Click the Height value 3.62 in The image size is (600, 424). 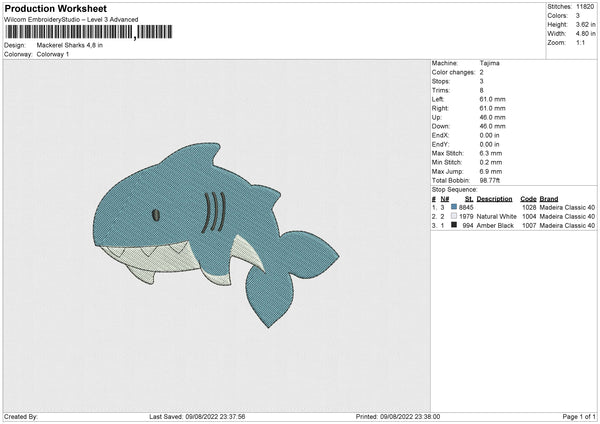585,24
